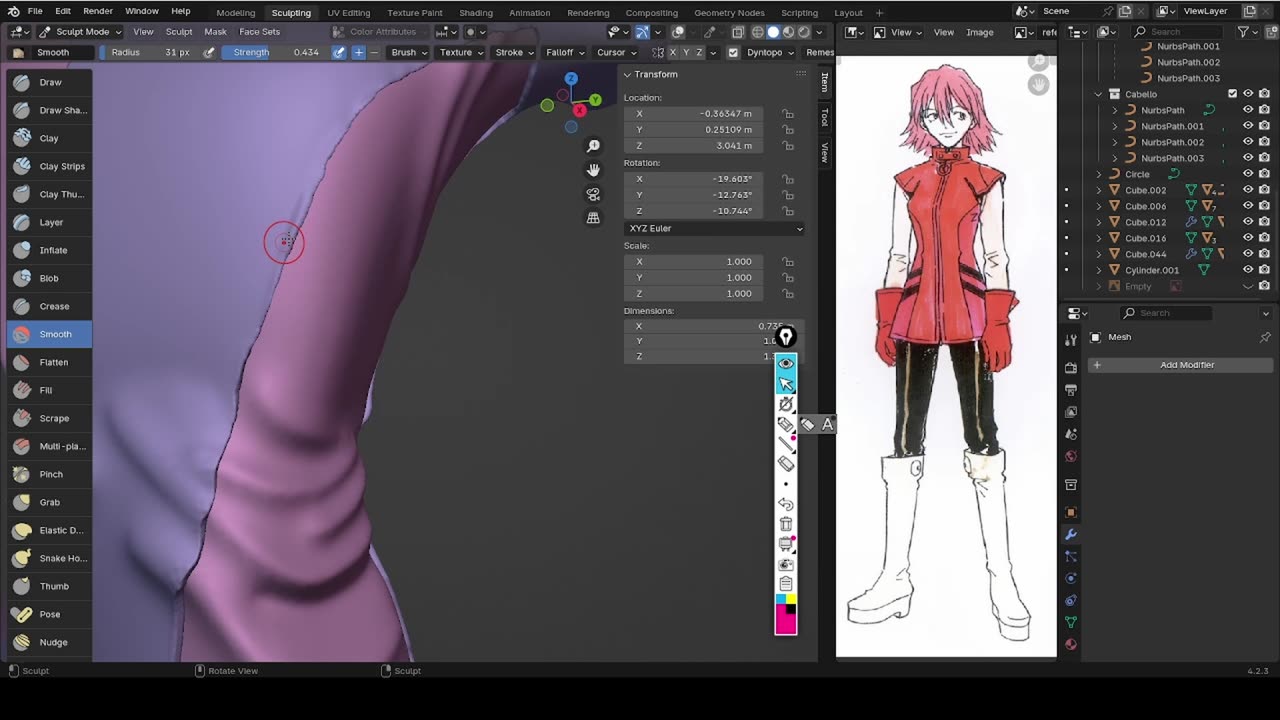Open the Brush settings dropdown
1280x720 pixels.
coord(409,52)
